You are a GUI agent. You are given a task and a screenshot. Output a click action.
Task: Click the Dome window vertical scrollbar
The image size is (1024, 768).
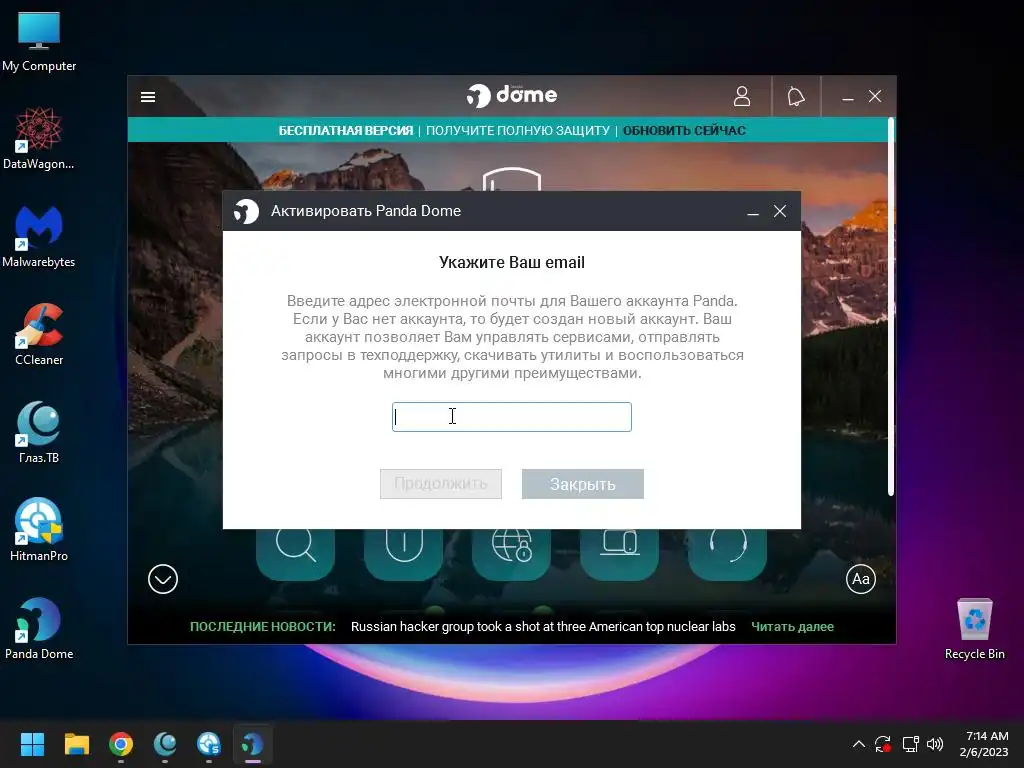pos(891,306)
